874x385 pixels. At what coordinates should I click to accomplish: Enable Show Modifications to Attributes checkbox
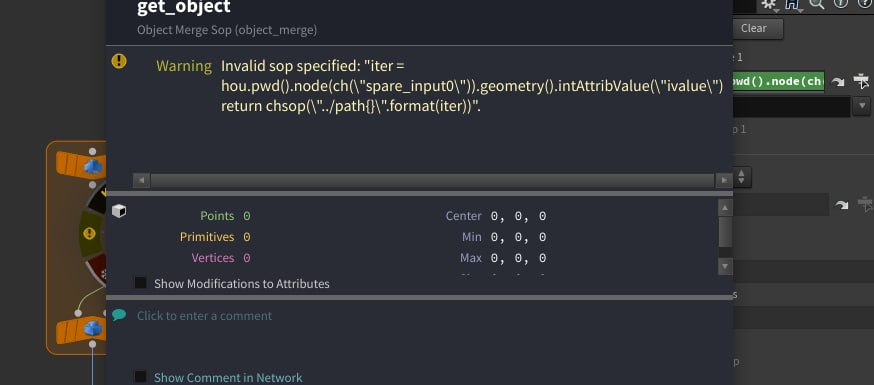[140, 282]
